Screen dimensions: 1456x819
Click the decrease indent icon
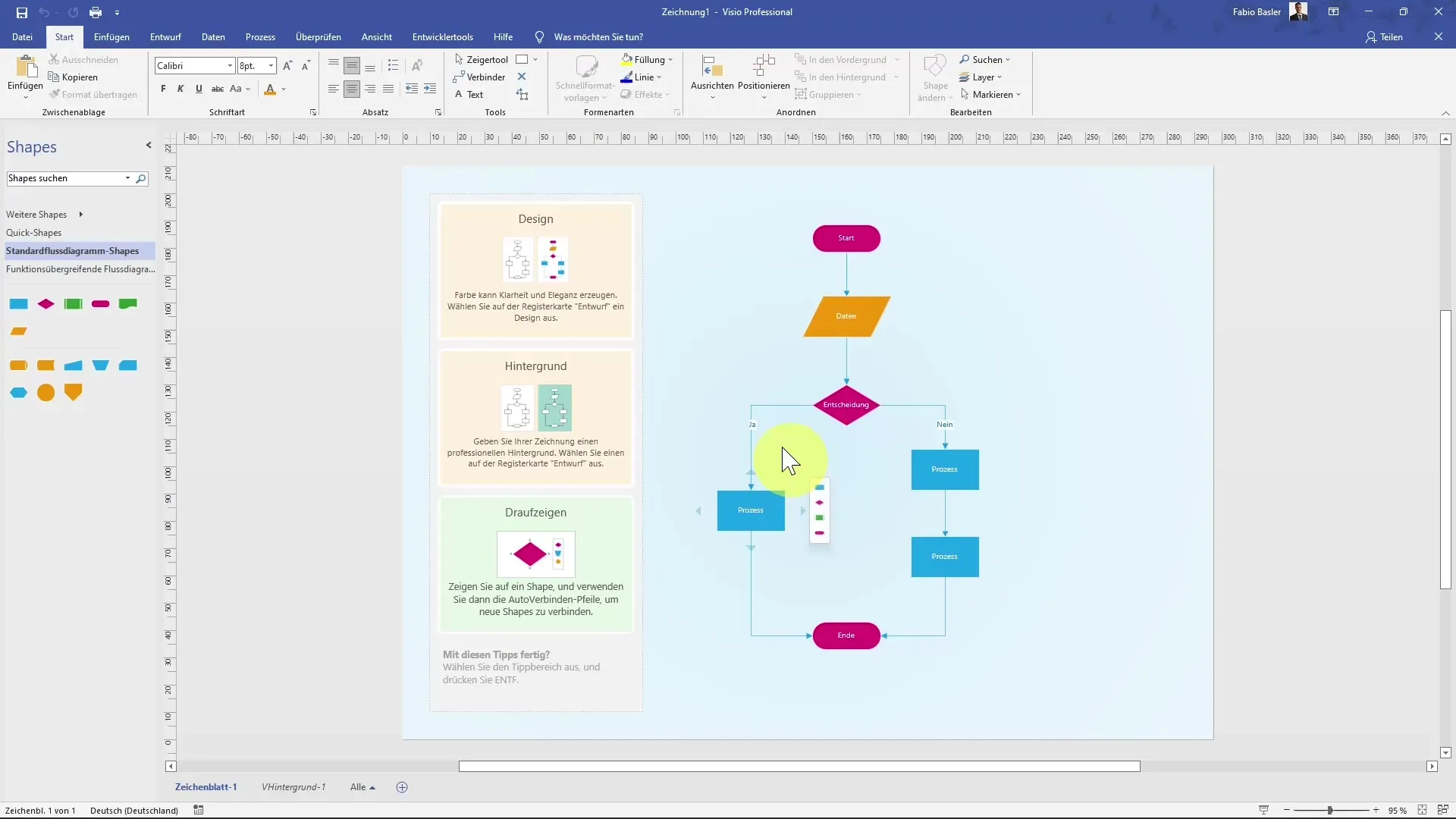point(411,89)
